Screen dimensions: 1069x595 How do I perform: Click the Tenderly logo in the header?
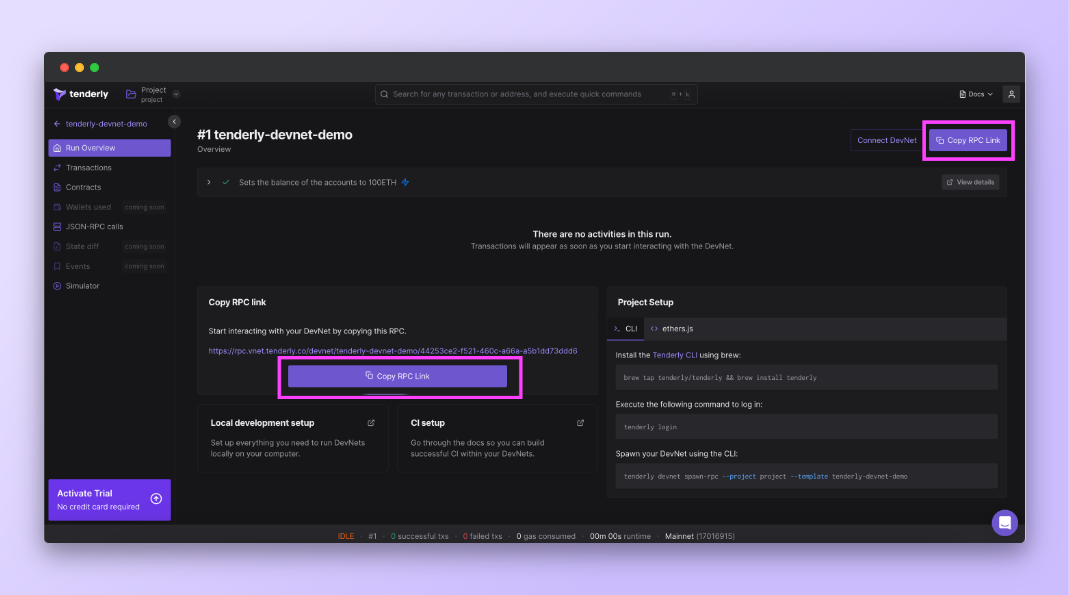pos(81,94)
